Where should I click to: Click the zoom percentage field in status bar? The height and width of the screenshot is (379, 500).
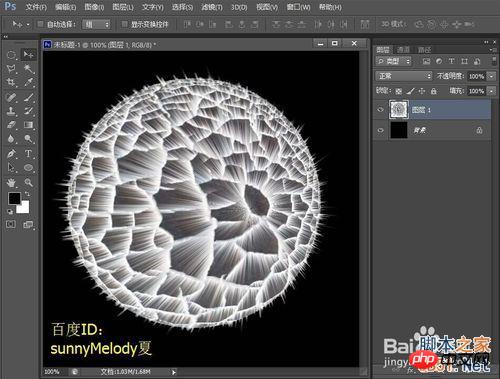pyautogui.click(x=53, y=372)
